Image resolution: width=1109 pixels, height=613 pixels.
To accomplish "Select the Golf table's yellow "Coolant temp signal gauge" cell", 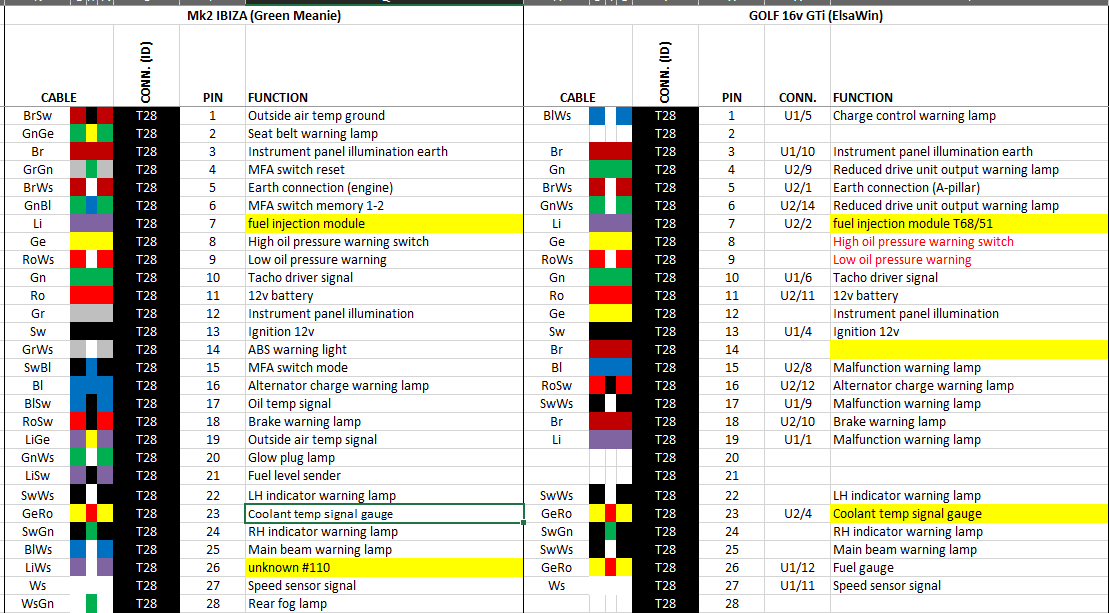I will click(x=970, y=514).
